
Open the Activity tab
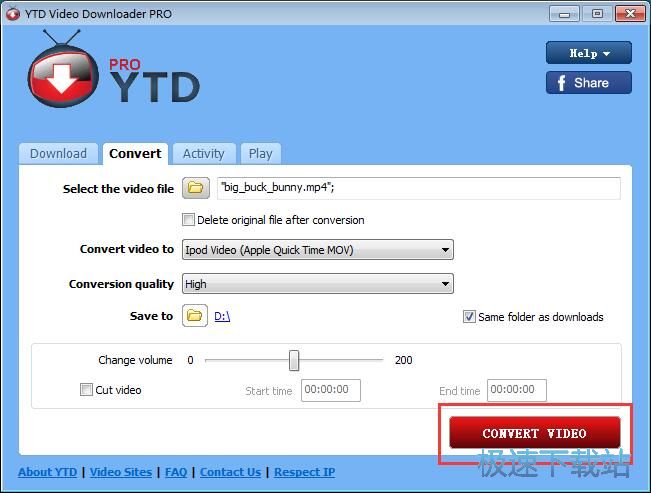pyautogui.click(x=204, y=154)
